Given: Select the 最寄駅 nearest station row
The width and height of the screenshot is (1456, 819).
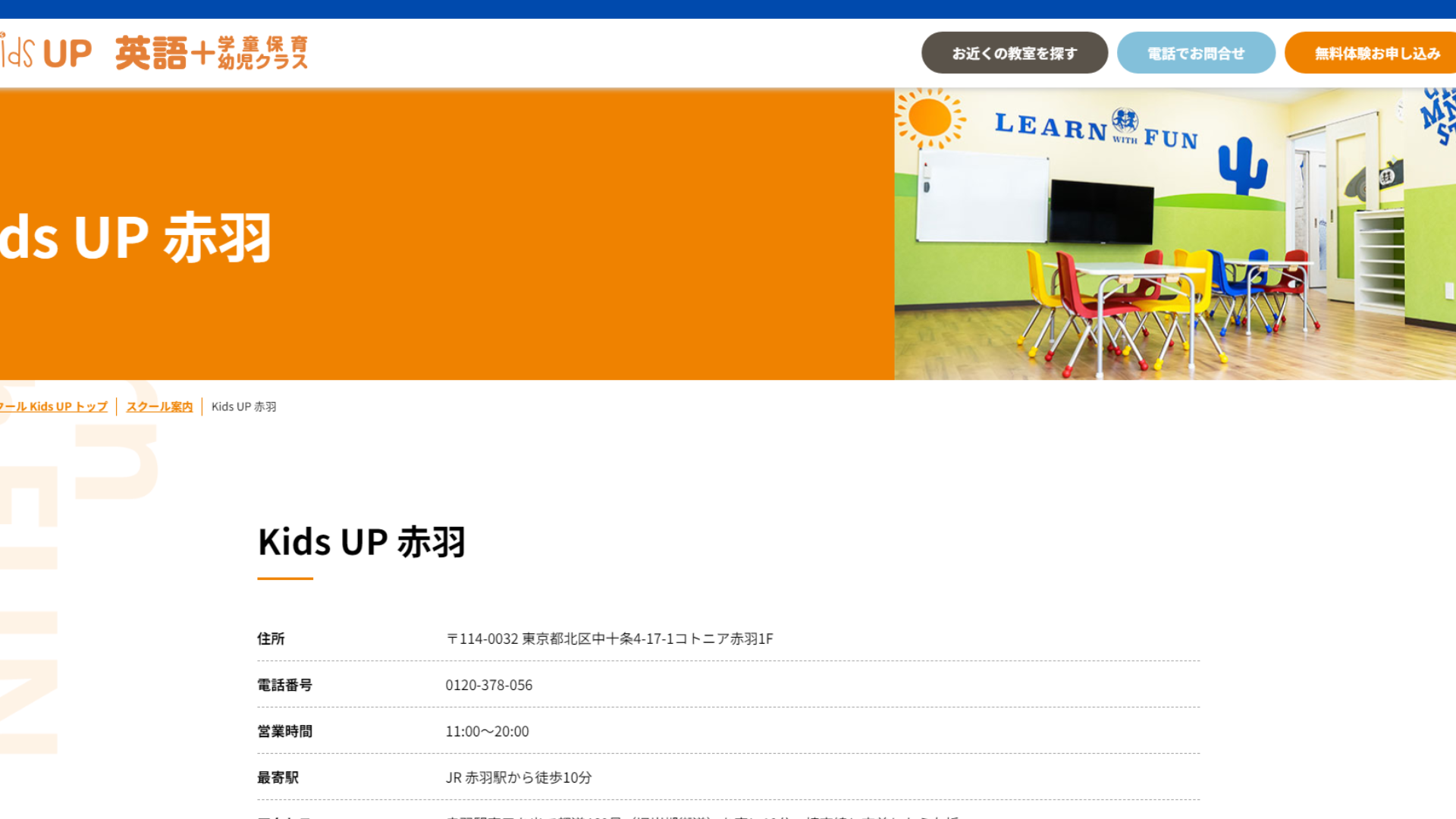Looking at the screenshot, I should 277,777.
